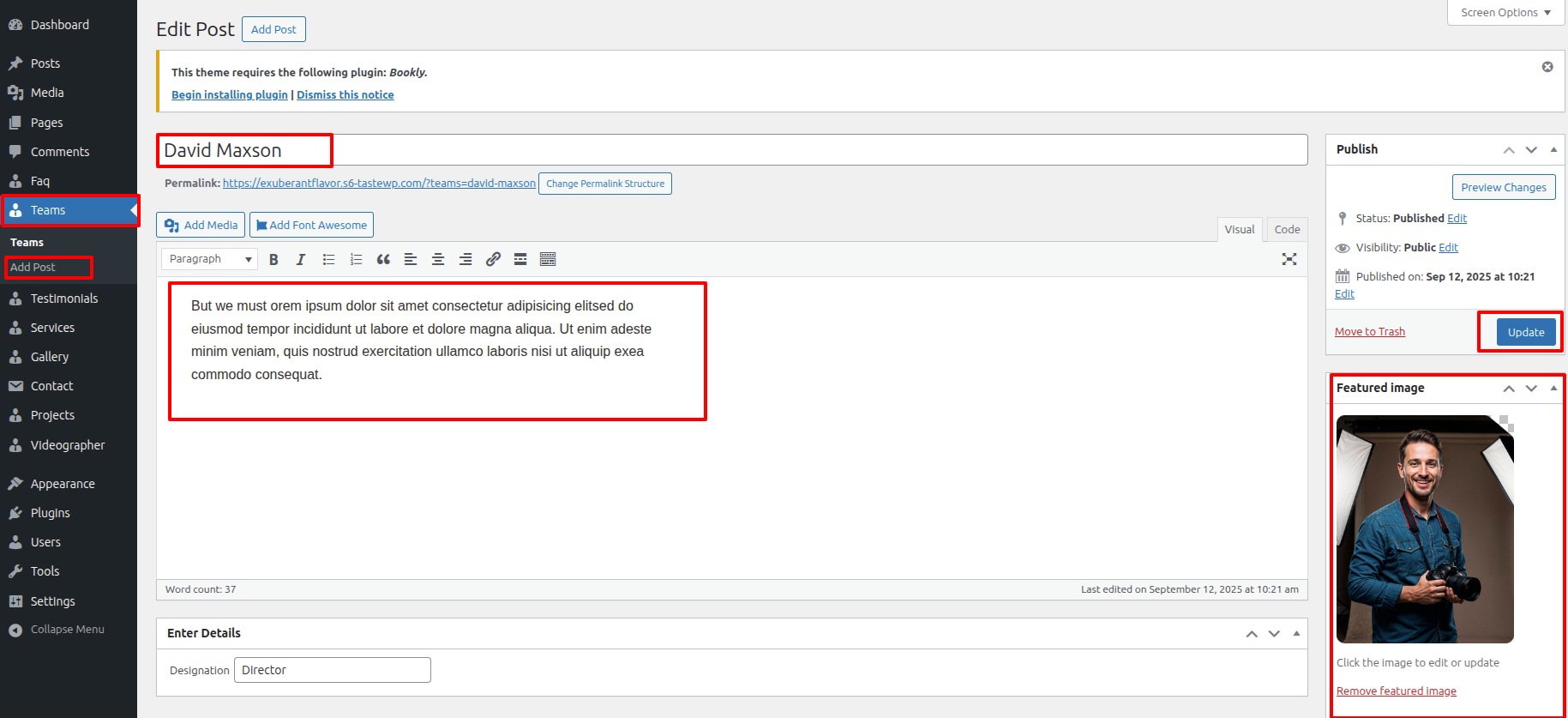Click the Update button
The image size is (1568, 718).
click(1525, 332)
